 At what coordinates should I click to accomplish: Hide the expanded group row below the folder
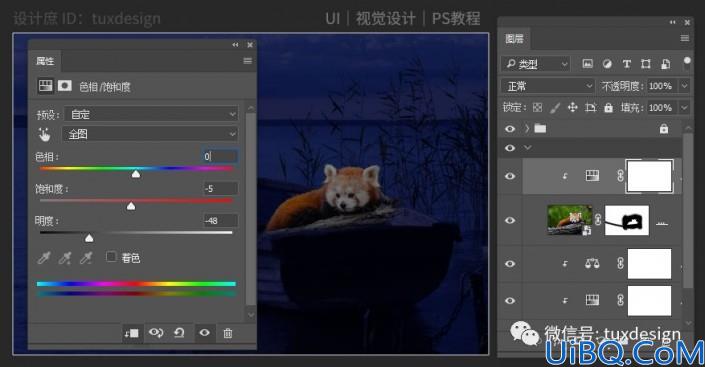(x=510, y=148)
